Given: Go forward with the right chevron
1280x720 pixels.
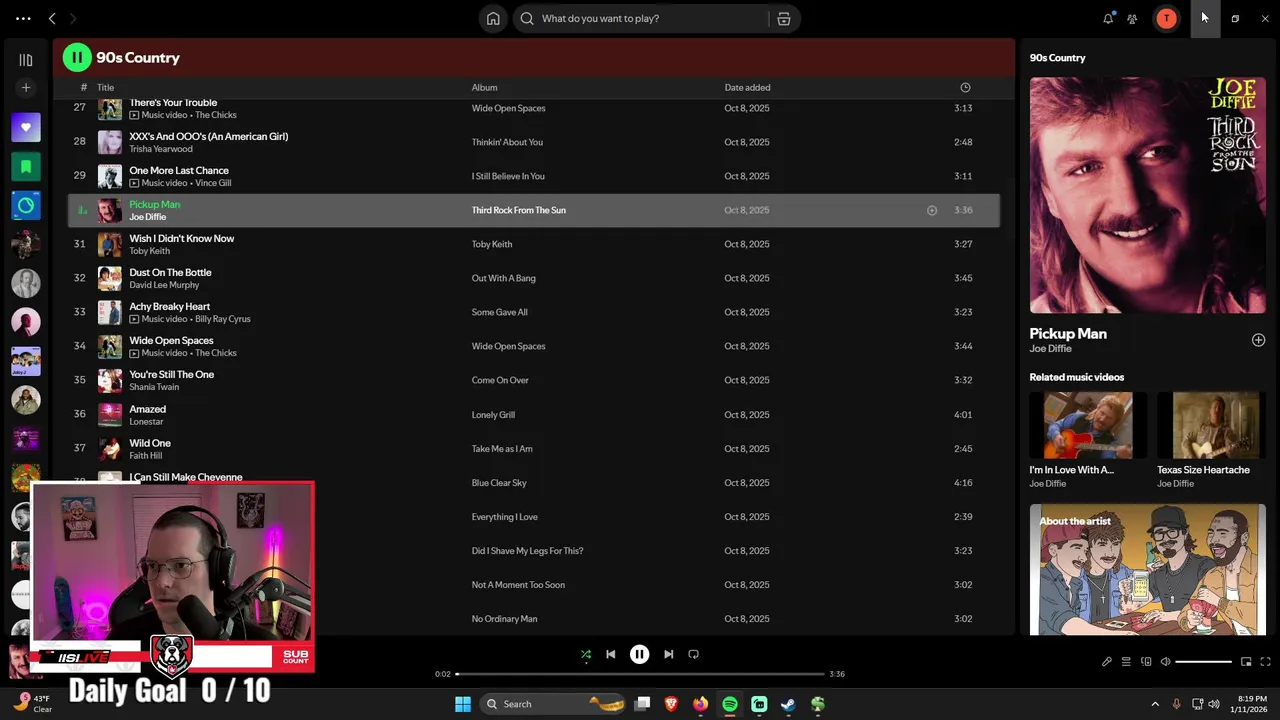Looking at the screenshot, I should (x=73, y=18).
